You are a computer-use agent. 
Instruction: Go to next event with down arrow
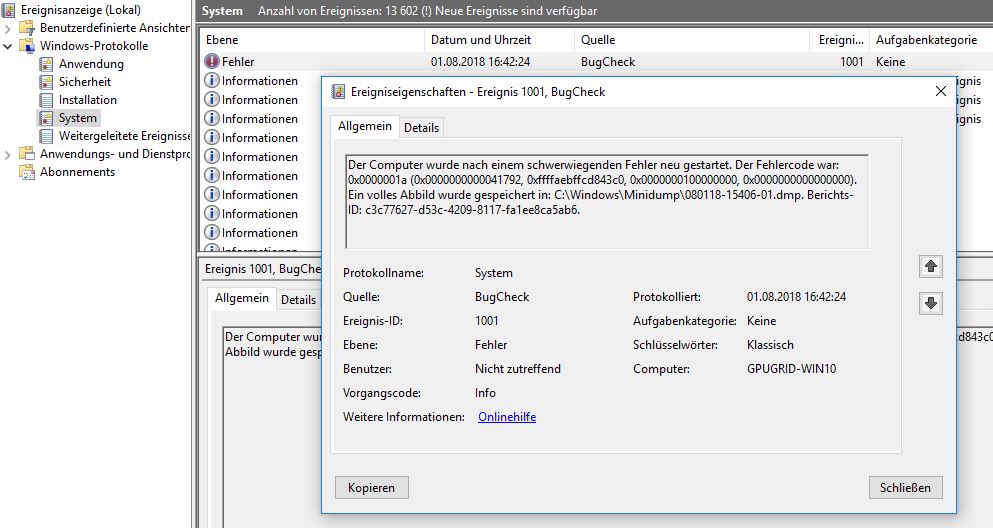tap(930, 303)
